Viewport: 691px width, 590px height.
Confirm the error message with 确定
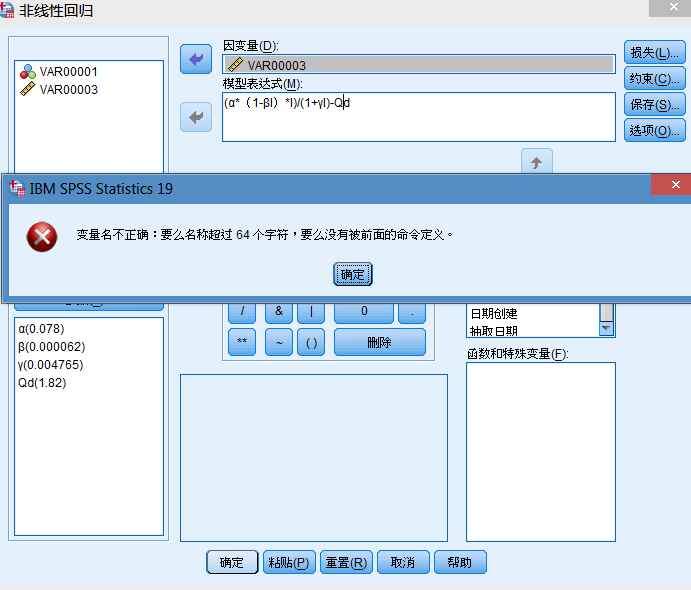coord(353,274)
